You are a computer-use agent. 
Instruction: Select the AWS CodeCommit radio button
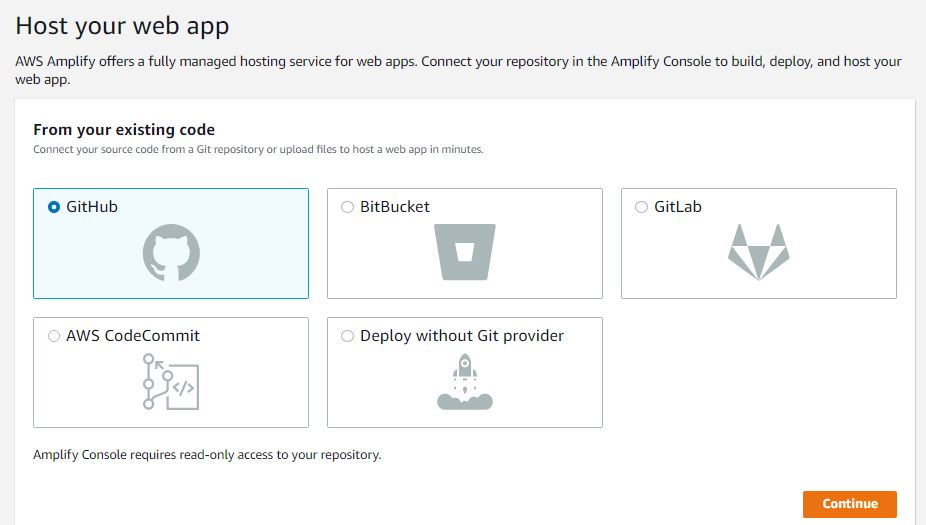[x=54, y=336]
